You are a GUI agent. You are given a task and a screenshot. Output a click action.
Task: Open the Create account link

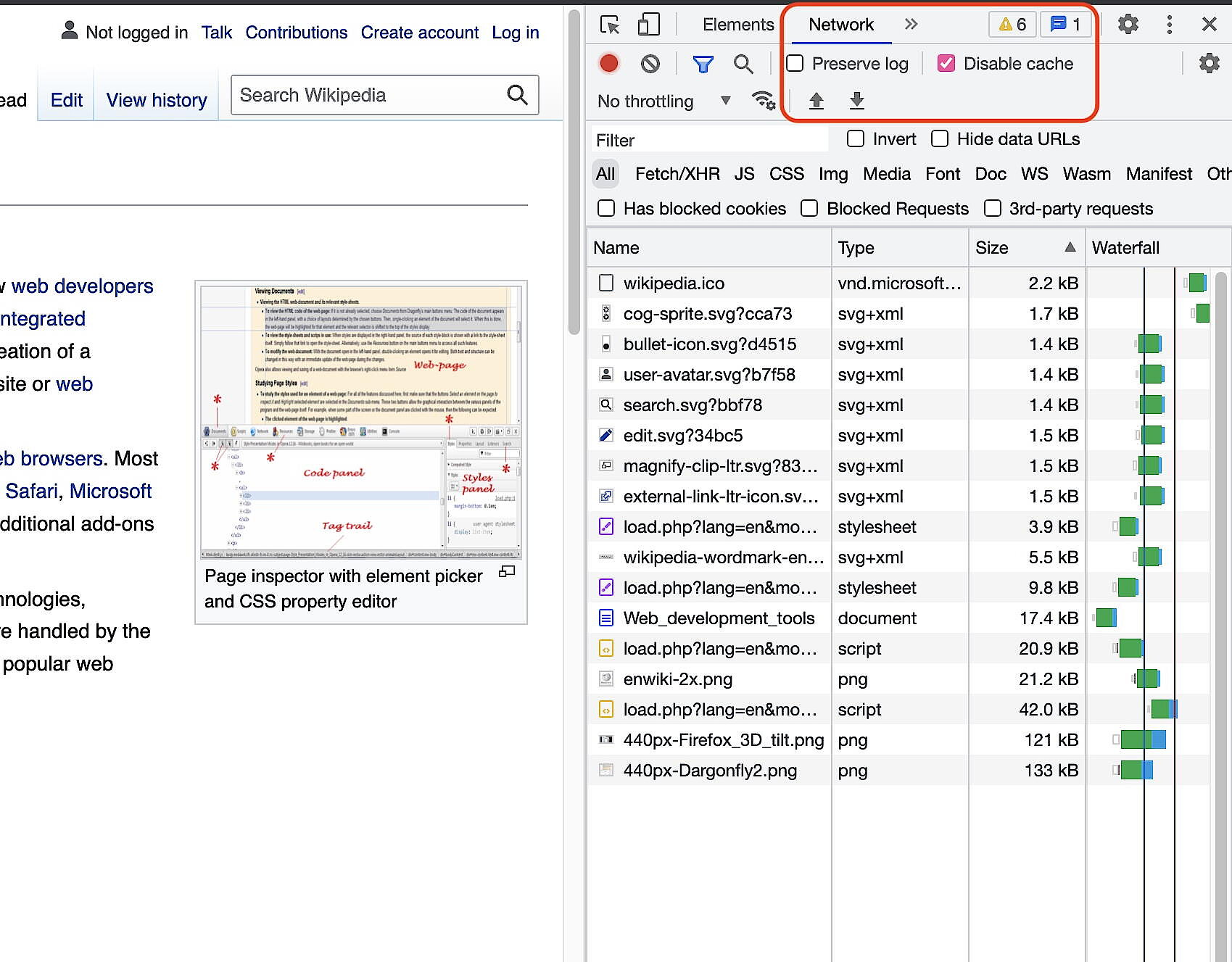coord(420,32)
